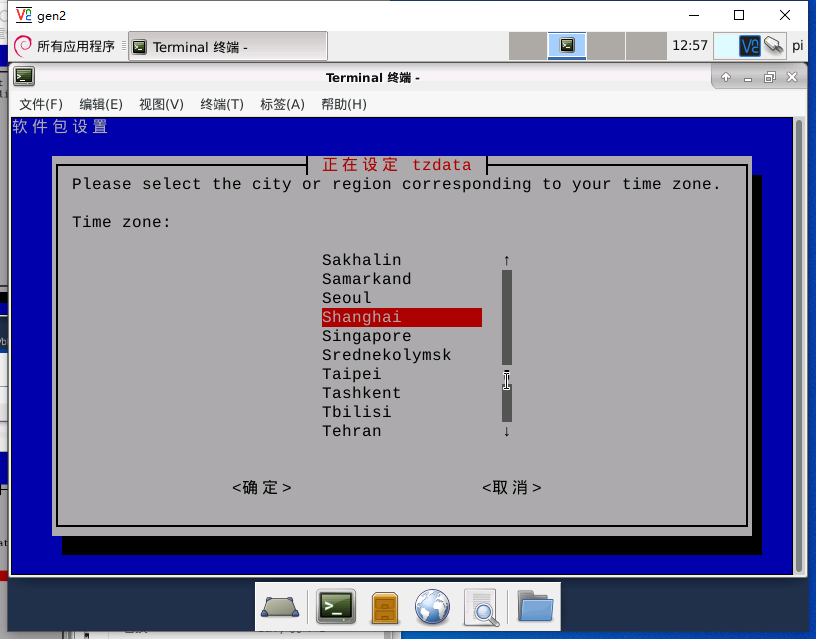
Task: Click VNC Viewer logo in gen2 title bar
Action: [x=23, y=15]
